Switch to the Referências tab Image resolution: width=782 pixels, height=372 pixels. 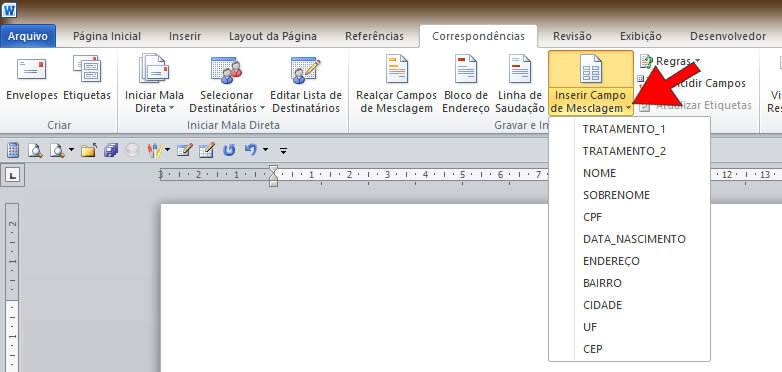(x=375, y=36)
